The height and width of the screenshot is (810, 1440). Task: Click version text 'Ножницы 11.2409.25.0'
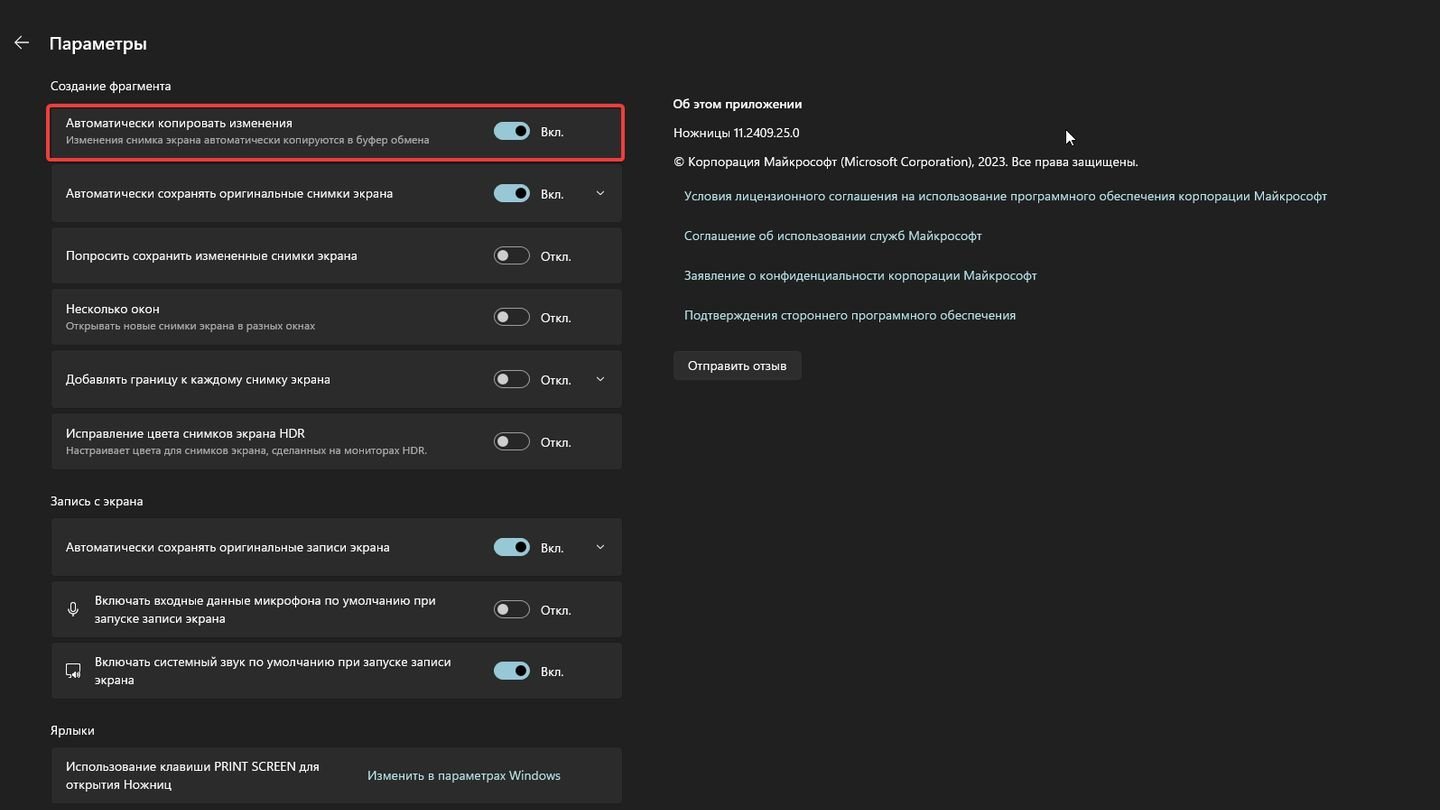(736, 133)
